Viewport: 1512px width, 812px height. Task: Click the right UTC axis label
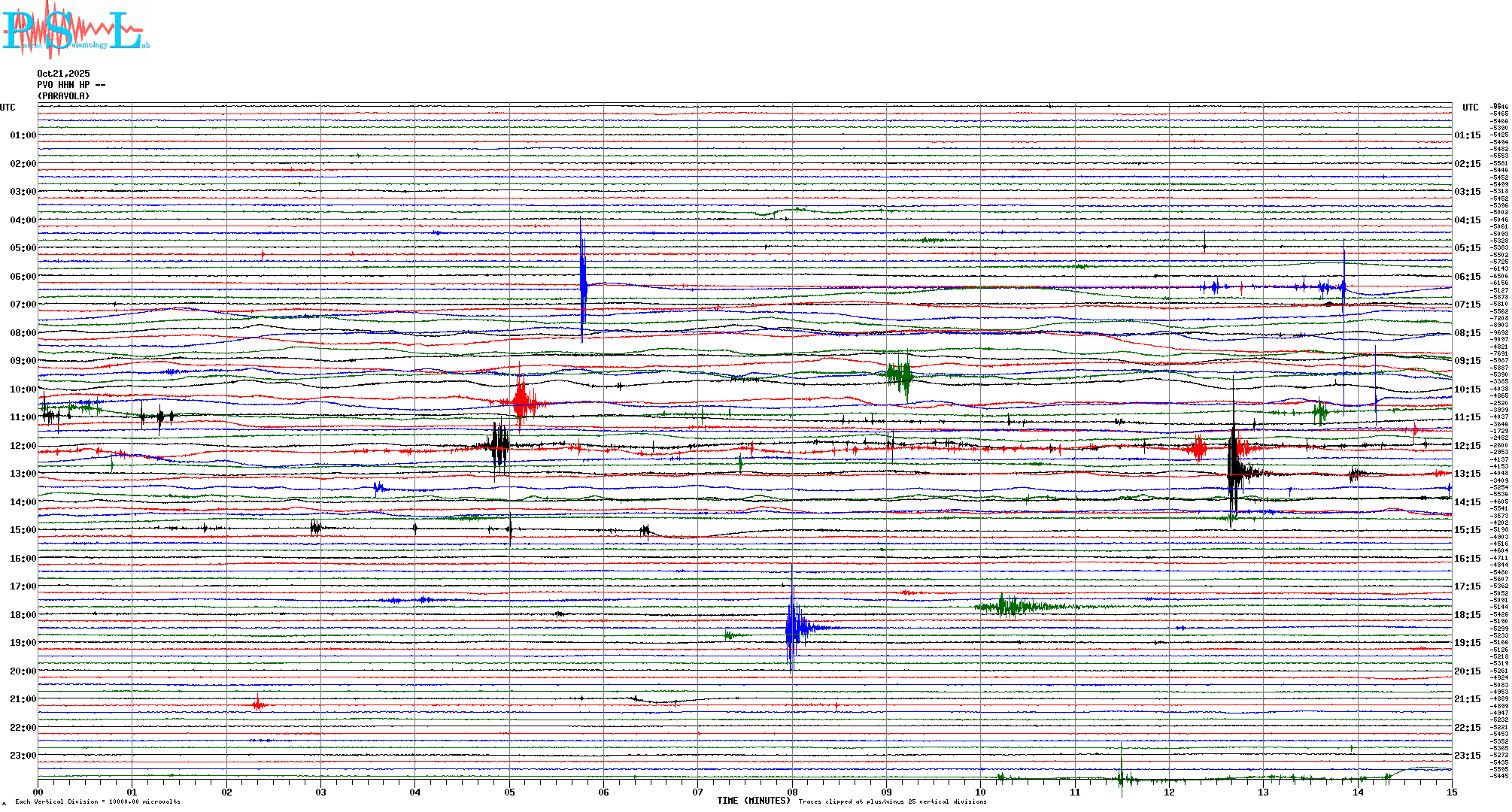1470,108
